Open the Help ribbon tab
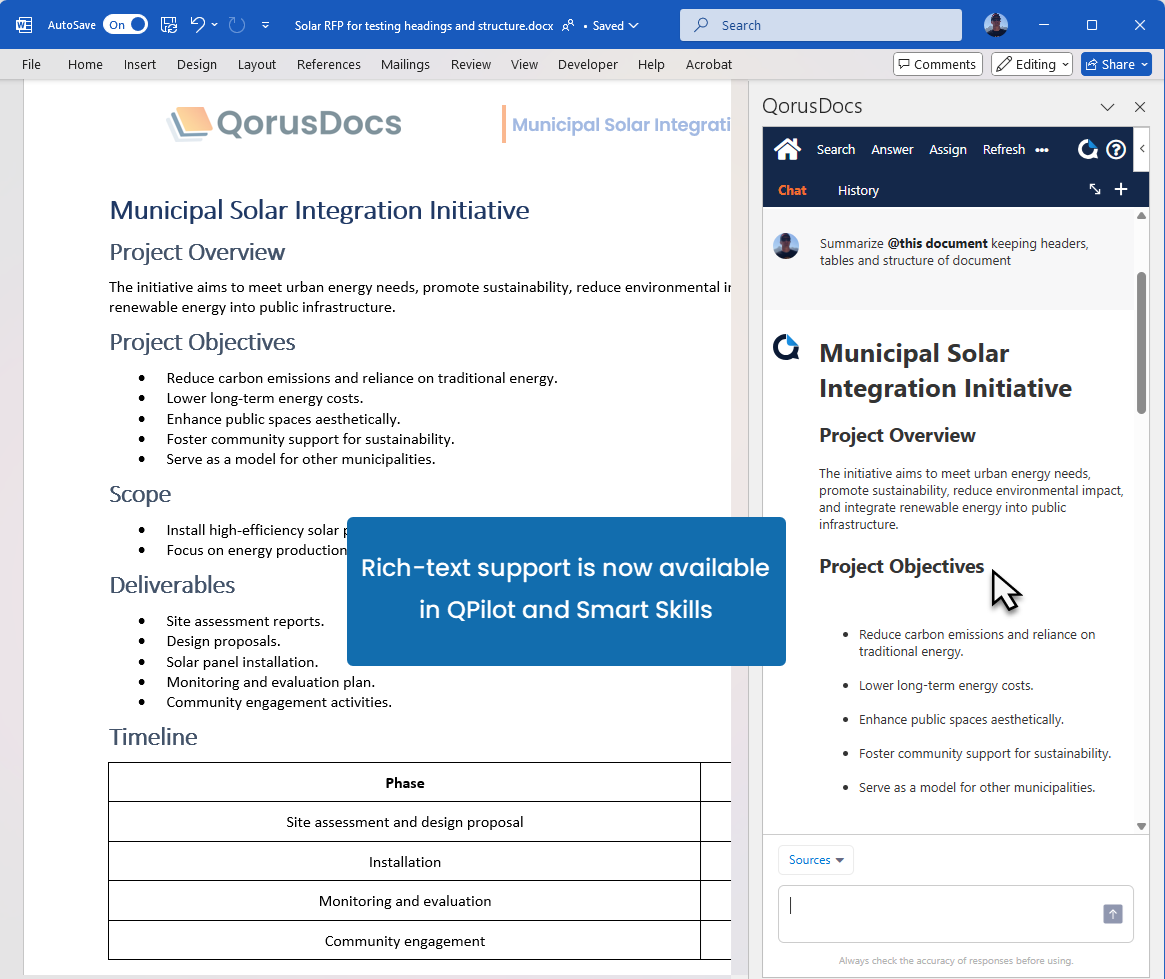The width and height of the screenshot is (1165, 979). [651, 65]
